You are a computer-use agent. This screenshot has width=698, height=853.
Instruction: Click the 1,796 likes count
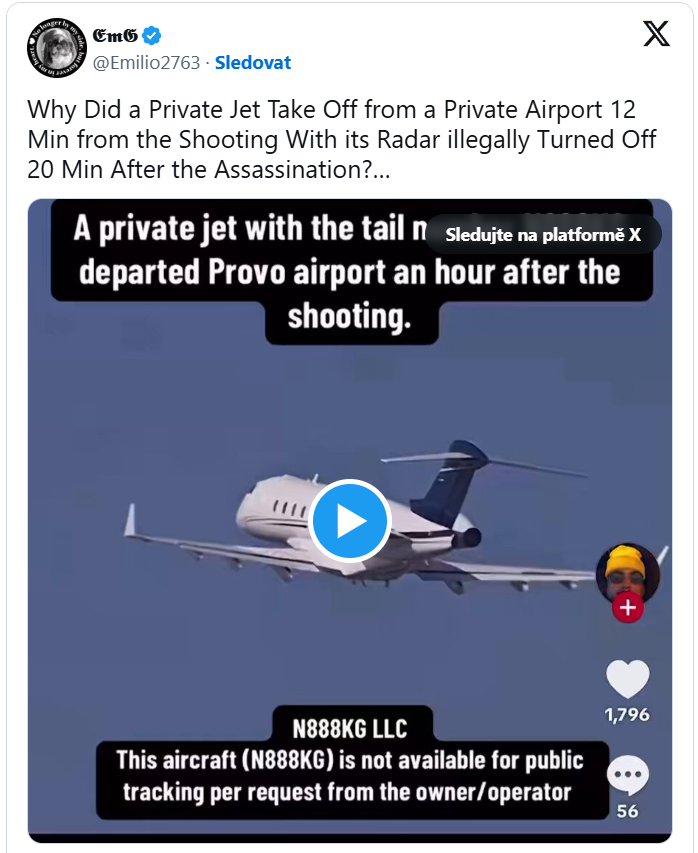(627, 715)
